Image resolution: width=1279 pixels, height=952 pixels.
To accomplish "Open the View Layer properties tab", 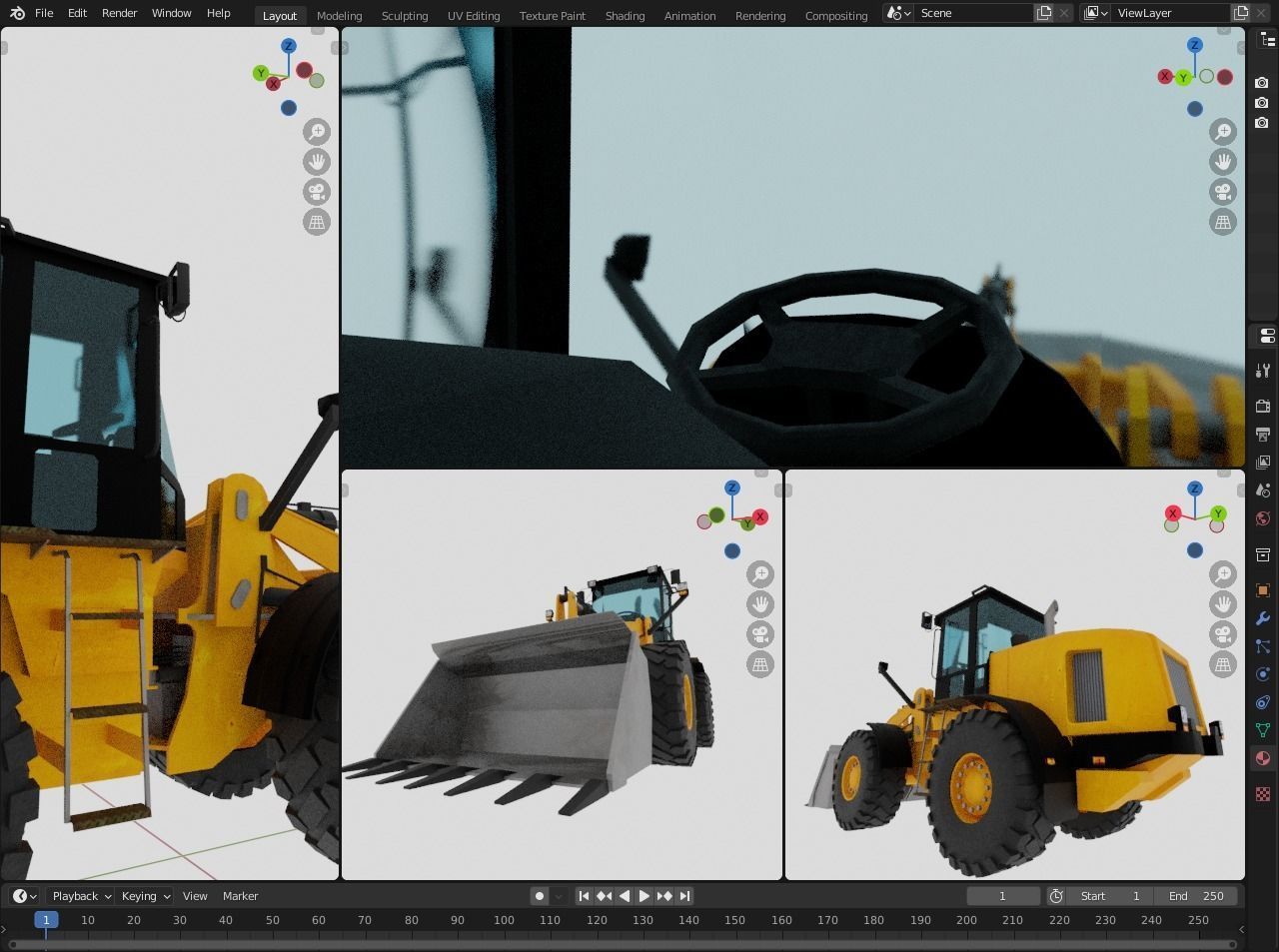I will click(1263, 463).
